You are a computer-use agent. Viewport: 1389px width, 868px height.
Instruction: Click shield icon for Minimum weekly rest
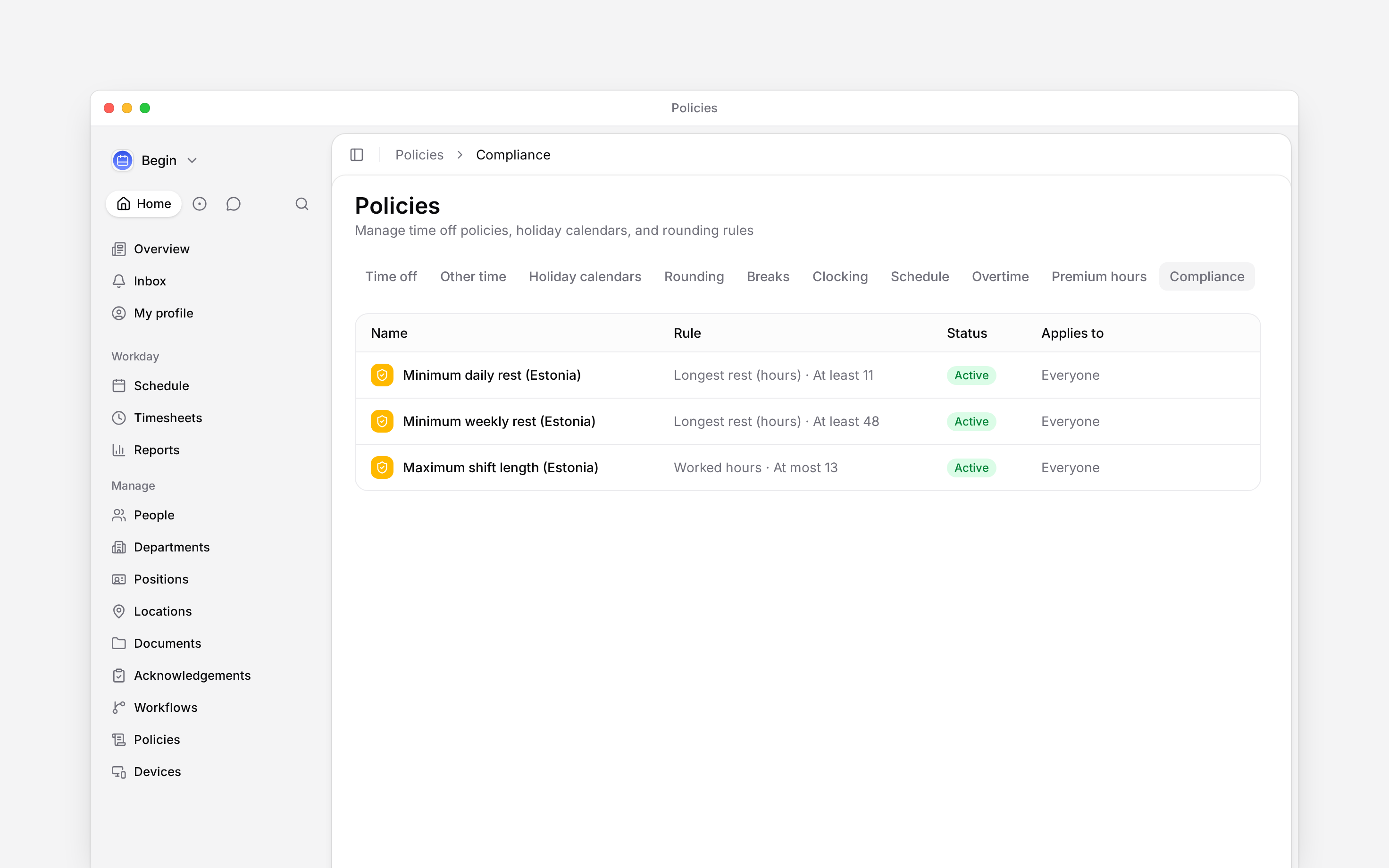382,421
